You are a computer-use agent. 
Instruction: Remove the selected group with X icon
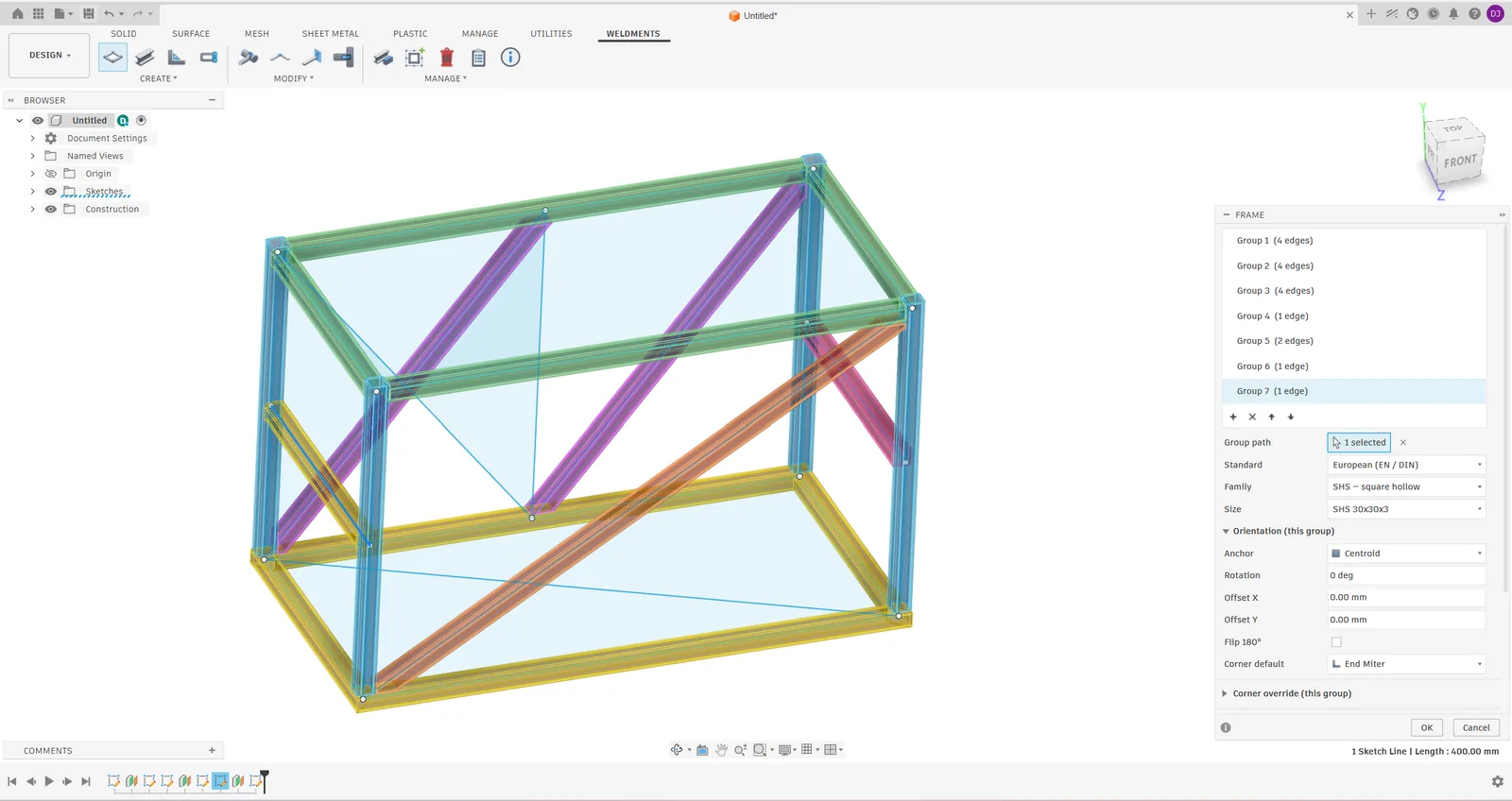pos(1252,417)
